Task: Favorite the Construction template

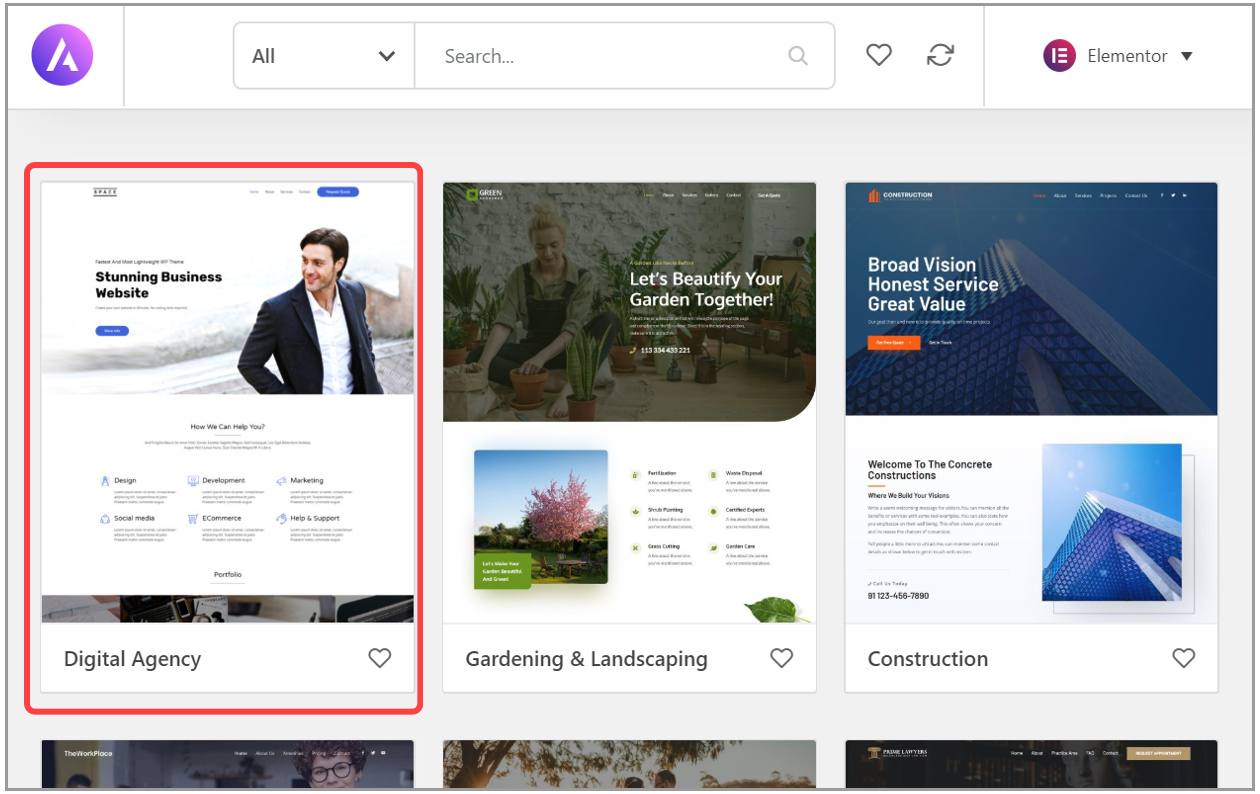Action: (x=1184, y=658)
